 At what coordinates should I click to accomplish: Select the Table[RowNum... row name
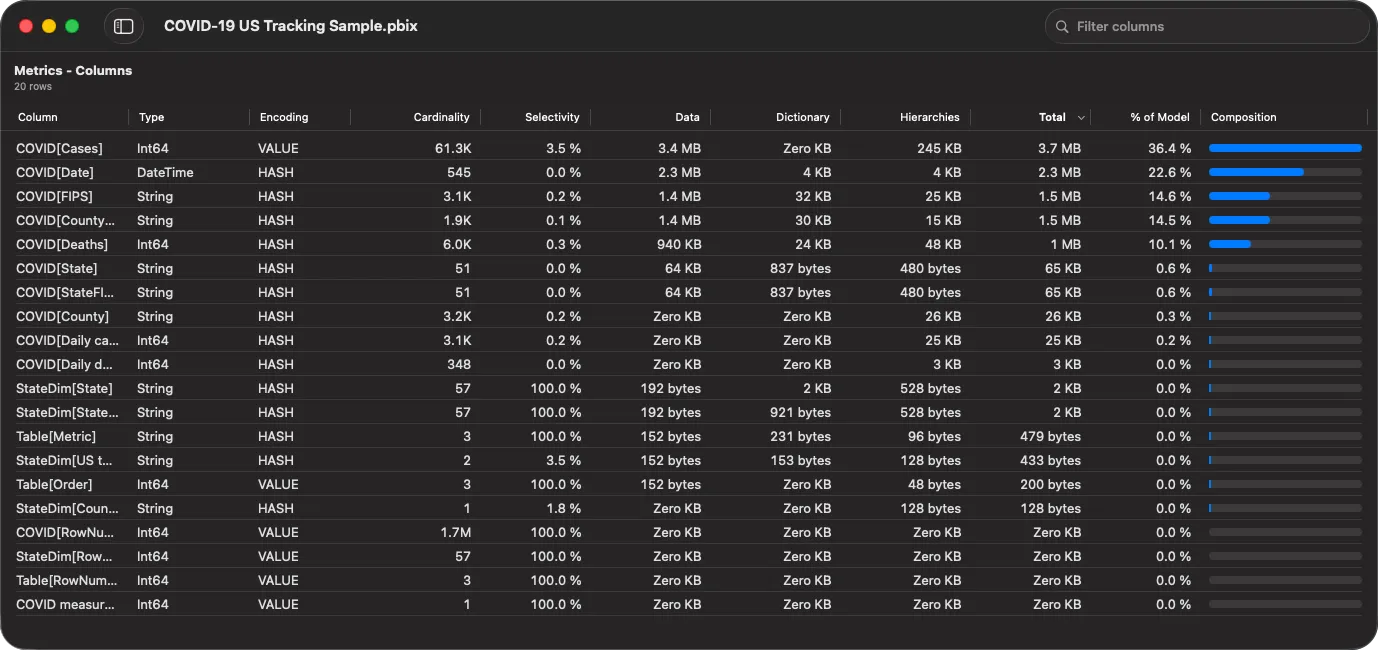[66, 580]
